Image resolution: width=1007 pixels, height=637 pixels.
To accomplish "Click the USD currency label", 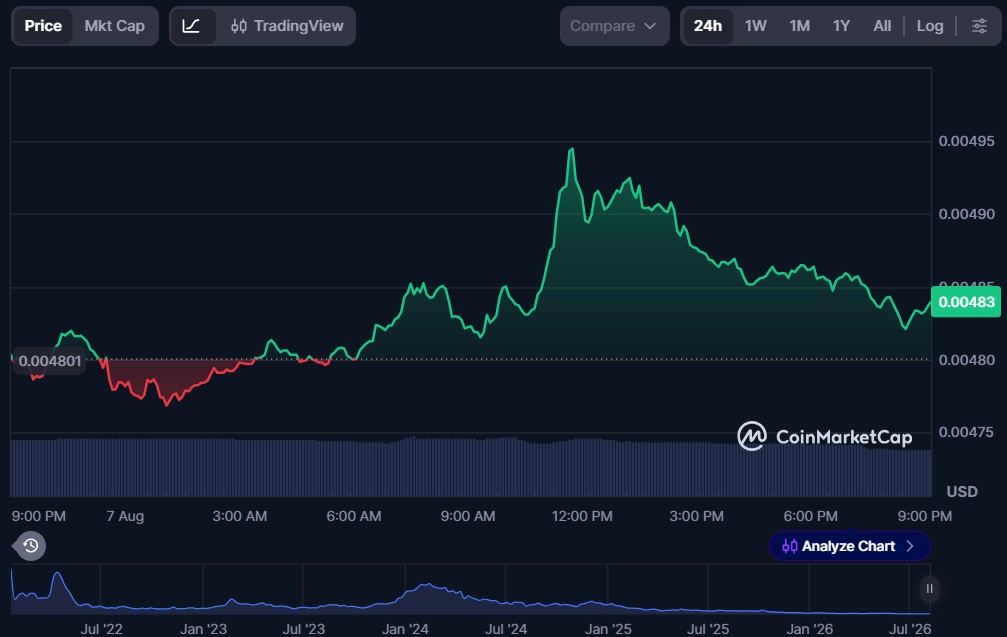I will 961,491.
